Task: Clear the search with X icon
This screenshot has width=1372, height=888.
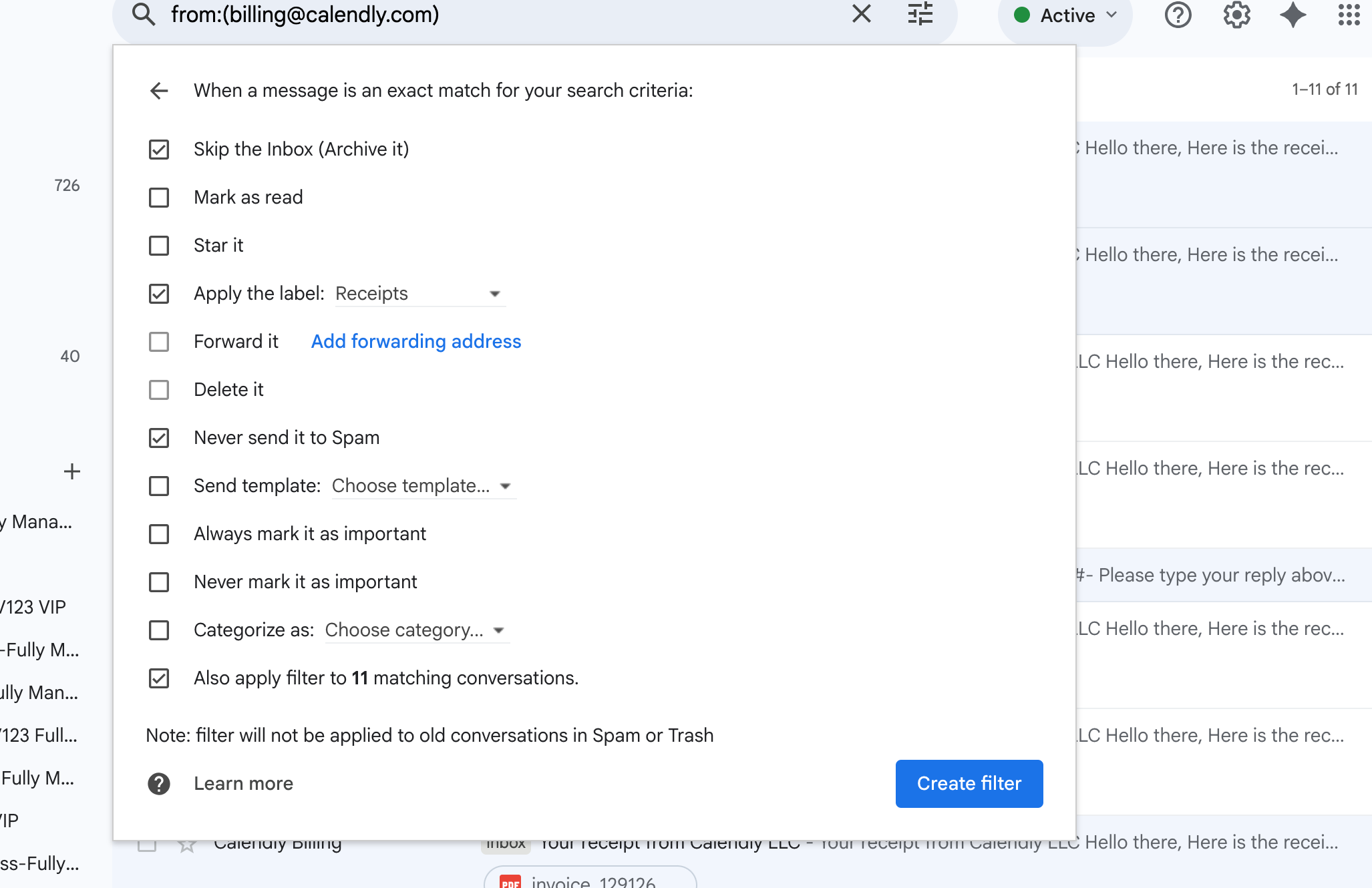Action: [862, 14]
